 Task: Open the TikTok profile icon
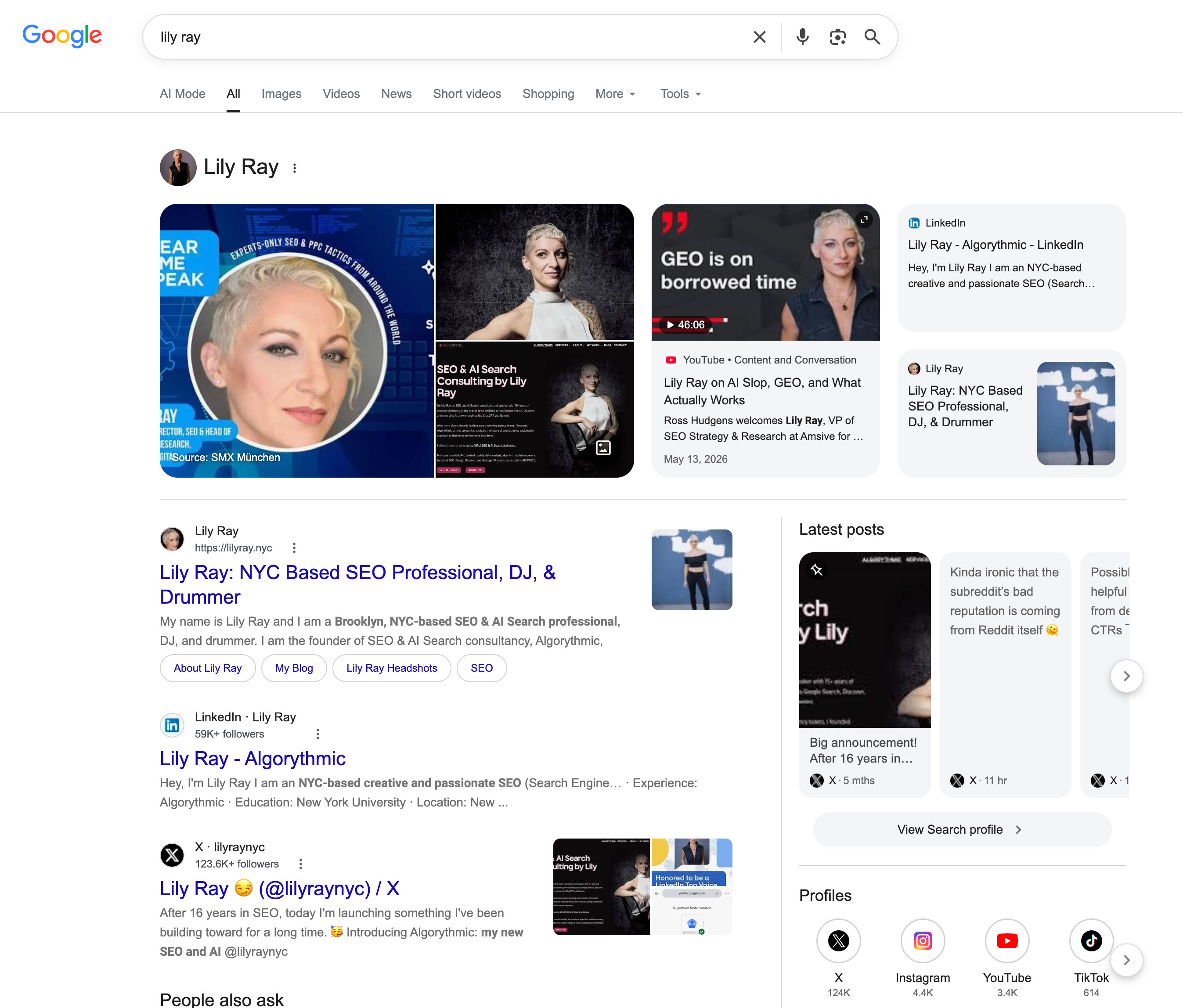point(1091,941)
